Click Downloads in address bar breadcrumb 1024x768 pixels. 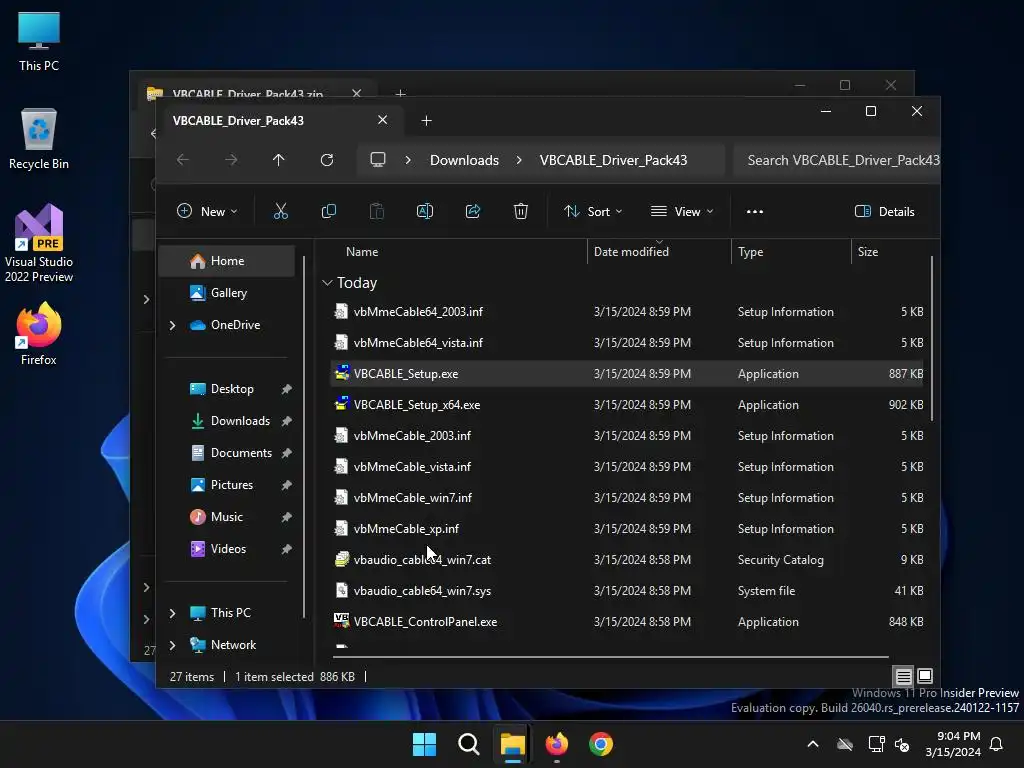pos(464,160)
